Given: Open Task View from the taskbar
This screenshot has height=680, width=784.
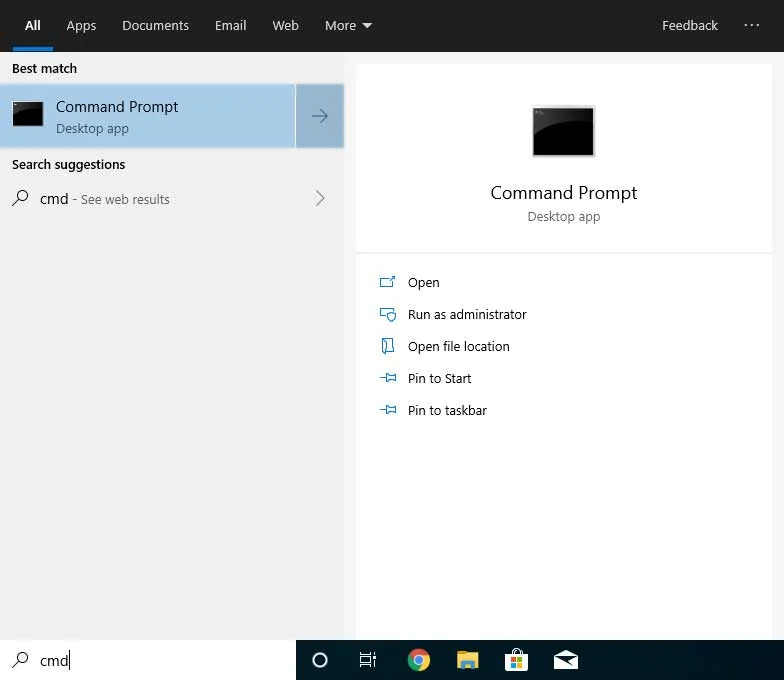Looking at the screenshot, I should pyautogui.click(x=368, y=660).
